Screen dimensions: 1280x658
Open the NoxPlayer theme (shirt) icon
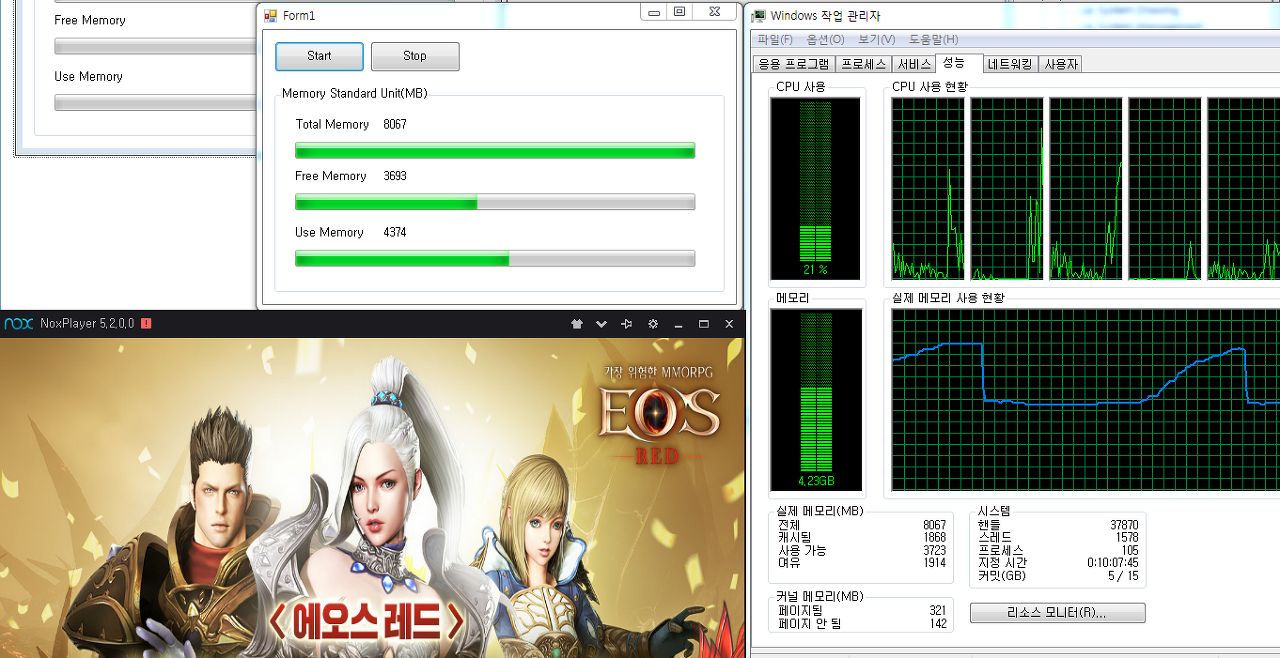(576, 324)
